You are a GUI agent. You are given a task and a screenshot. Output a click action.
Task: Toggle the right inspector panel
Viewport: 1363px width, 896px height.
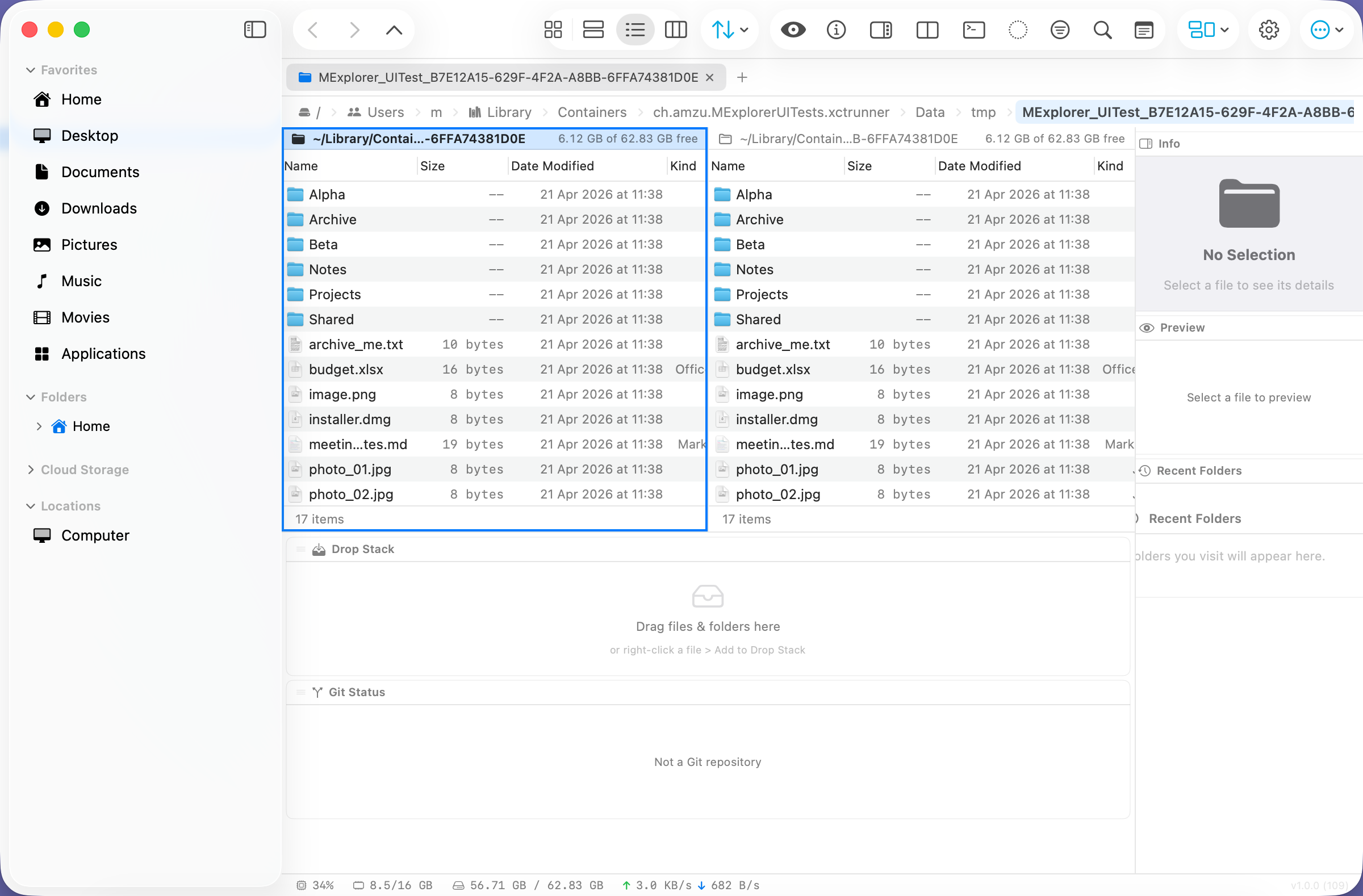pos(881,29)
